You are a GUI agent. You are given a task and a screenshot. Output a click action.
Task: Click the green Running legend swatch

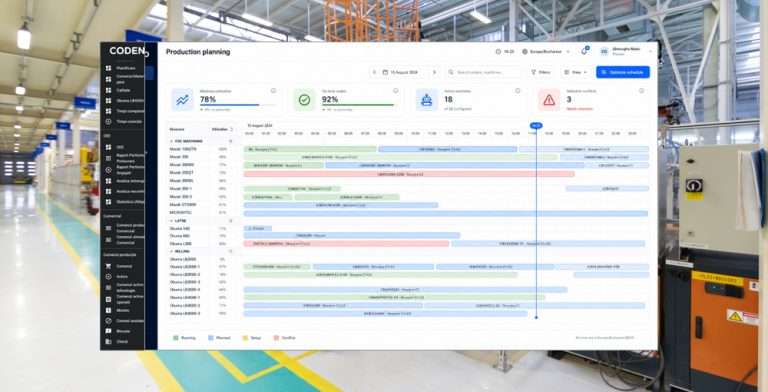176,338
